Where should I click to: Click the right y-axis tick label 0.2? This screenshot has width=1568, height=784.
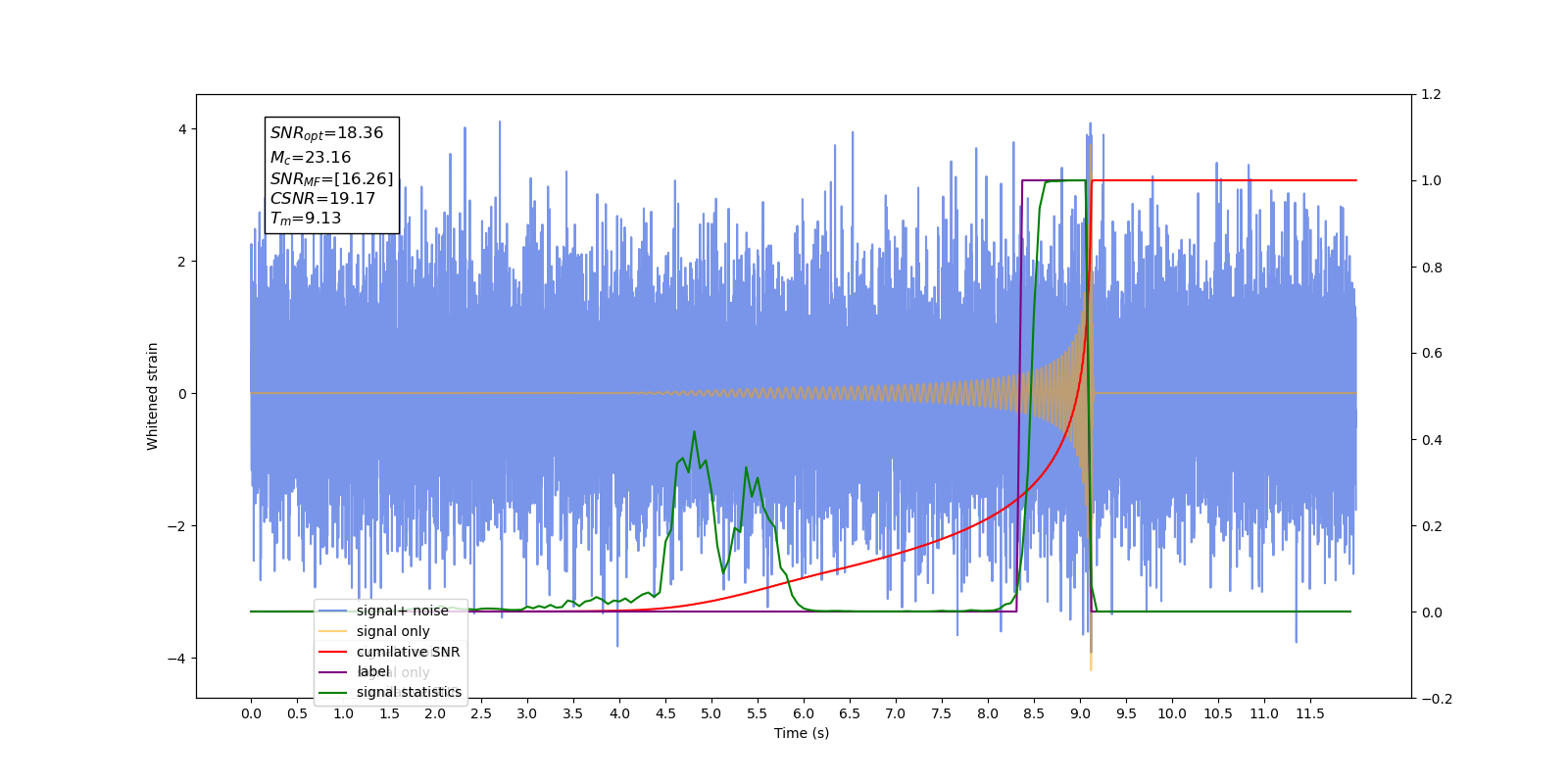click(1432, 526)
